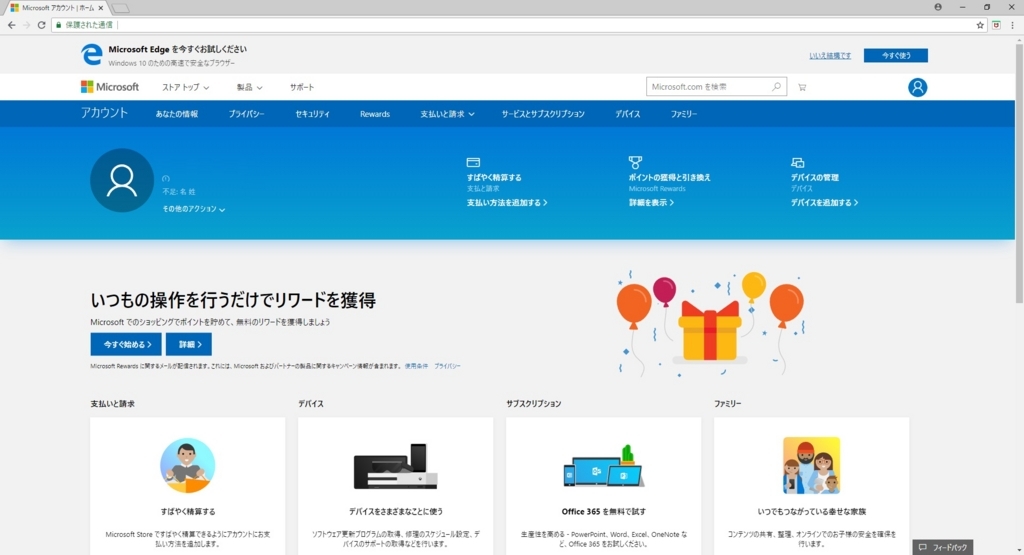The width and height of the screenshot is (1024, 555).
Task: Click the 今すぐ使う button
Action: pyautogui.click(x=896, y=56)
